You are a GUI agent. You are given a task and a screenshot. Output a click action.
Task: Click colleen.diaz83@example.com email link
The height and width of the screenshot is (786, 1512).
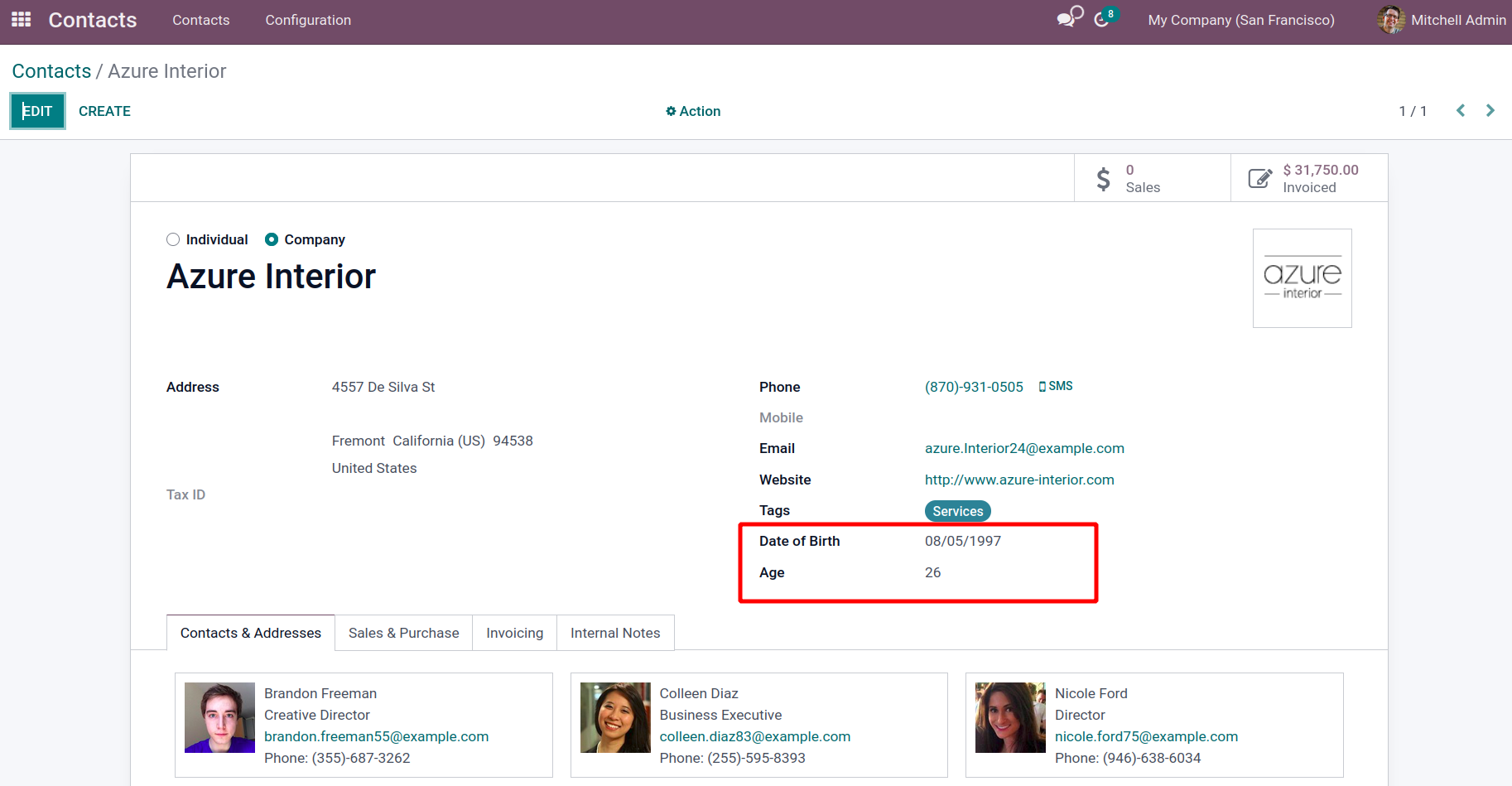(x=755, y=736)
